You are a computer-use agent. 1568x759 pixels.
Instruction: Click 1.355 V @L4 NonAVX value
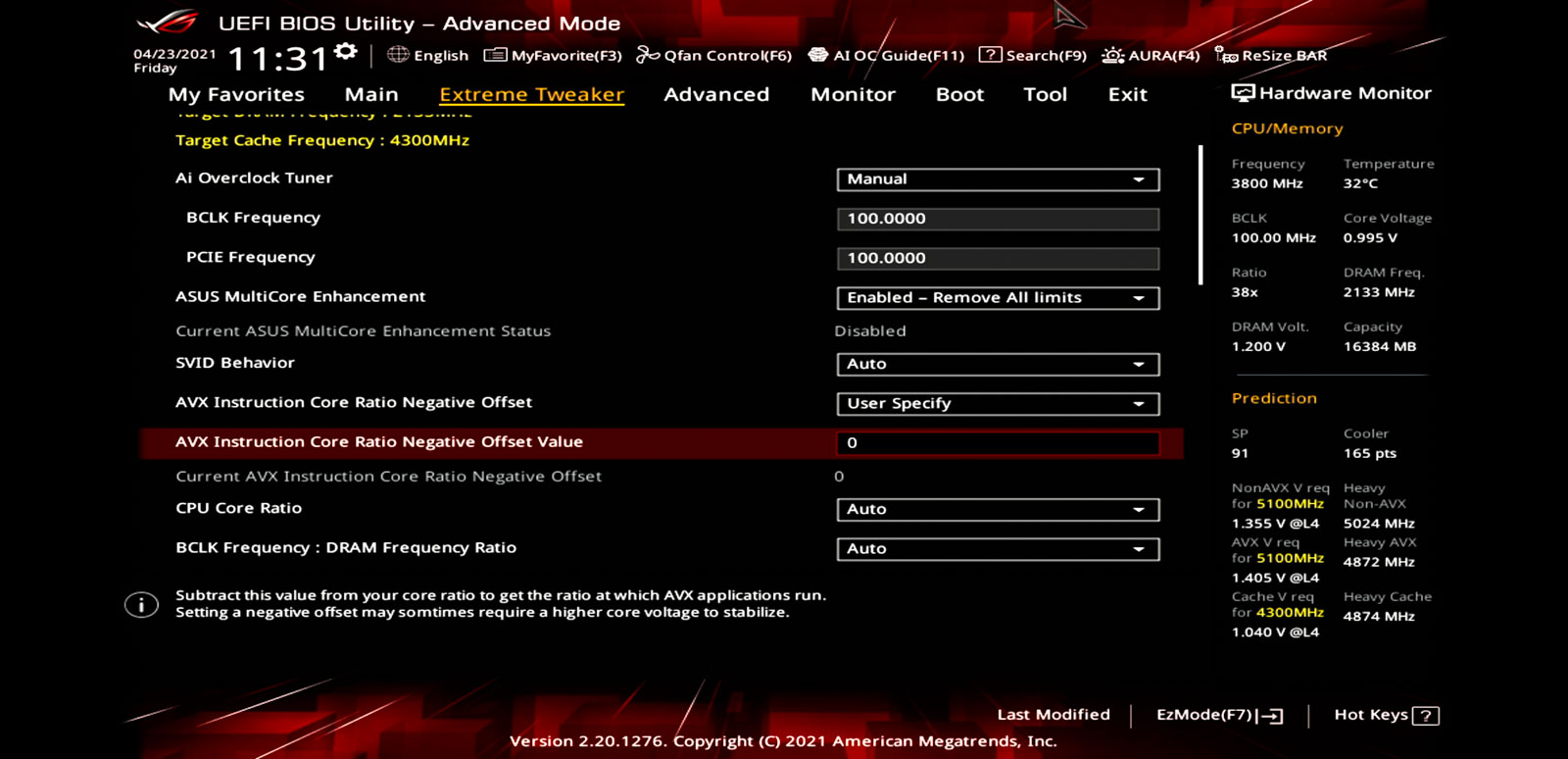[1275, 524]
